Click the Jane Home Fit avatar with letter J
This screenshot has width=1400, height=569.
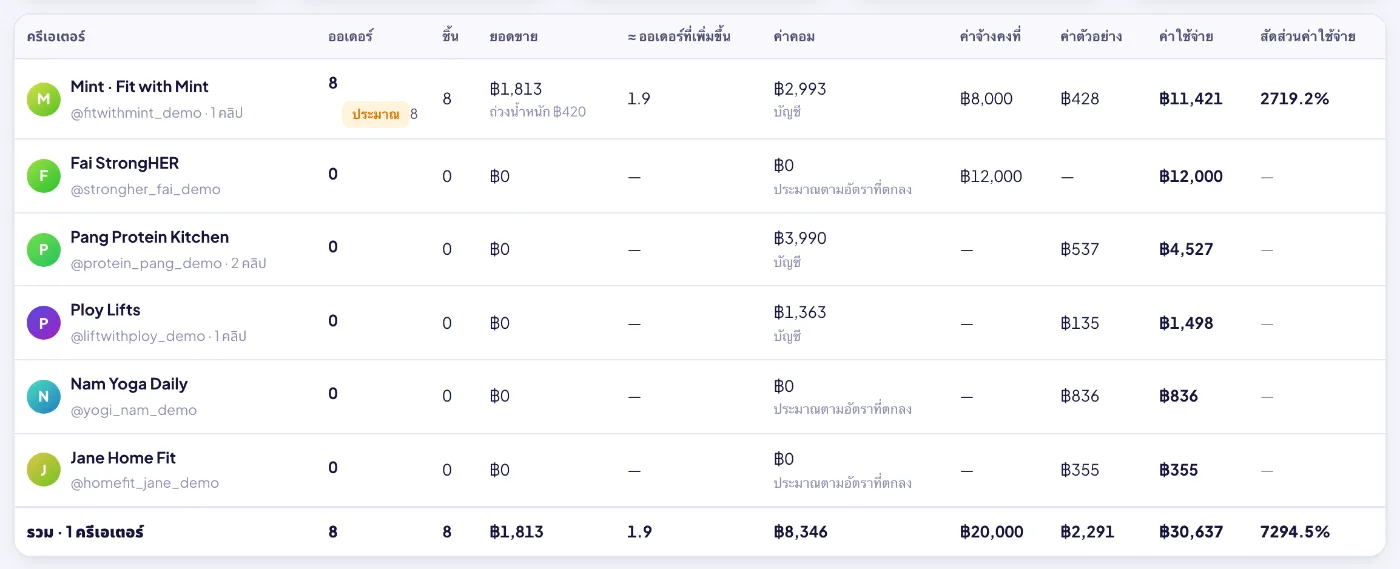[x=43, y=470]
